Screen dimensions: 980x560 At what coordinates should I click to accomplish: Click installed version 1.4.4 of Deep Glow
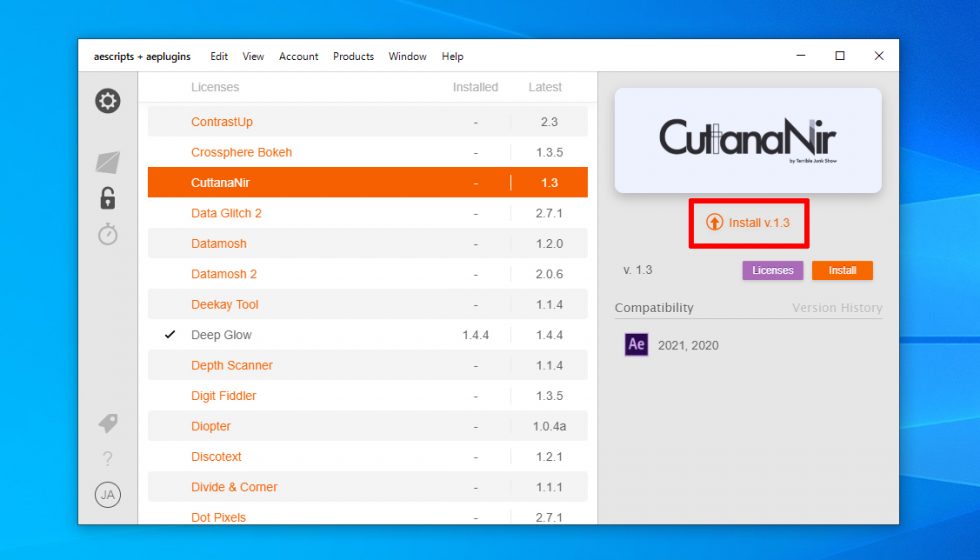(476, 335)
